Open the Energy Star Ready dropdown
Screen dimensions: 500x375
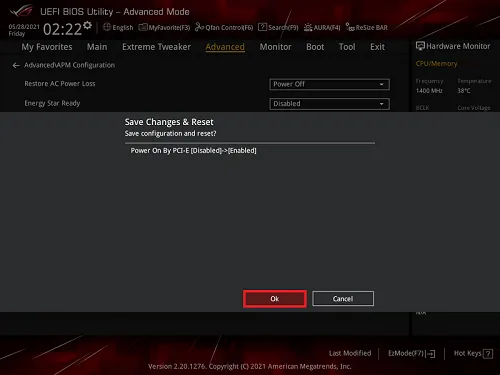(329, 104)
